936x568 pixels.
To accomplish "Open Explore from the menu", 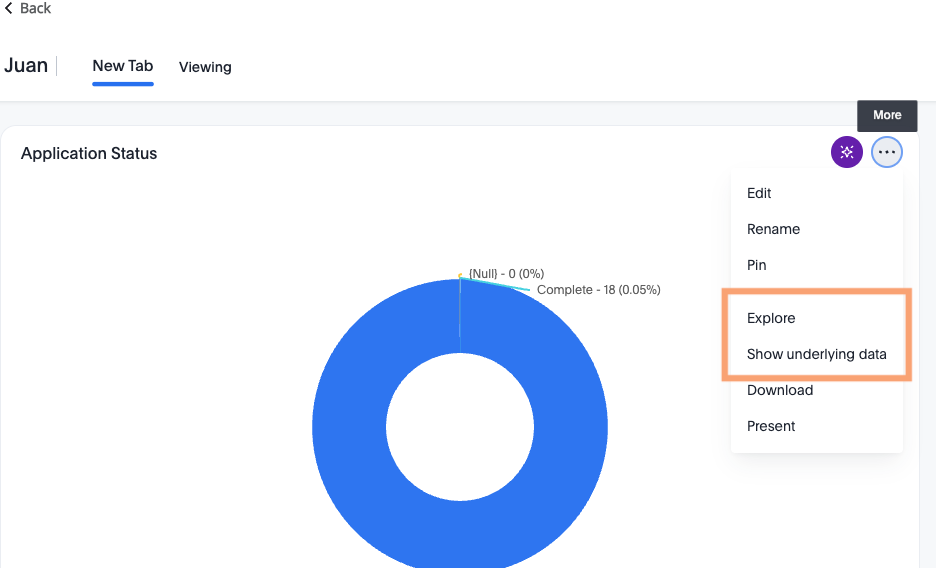I will (x=771, y=318).
